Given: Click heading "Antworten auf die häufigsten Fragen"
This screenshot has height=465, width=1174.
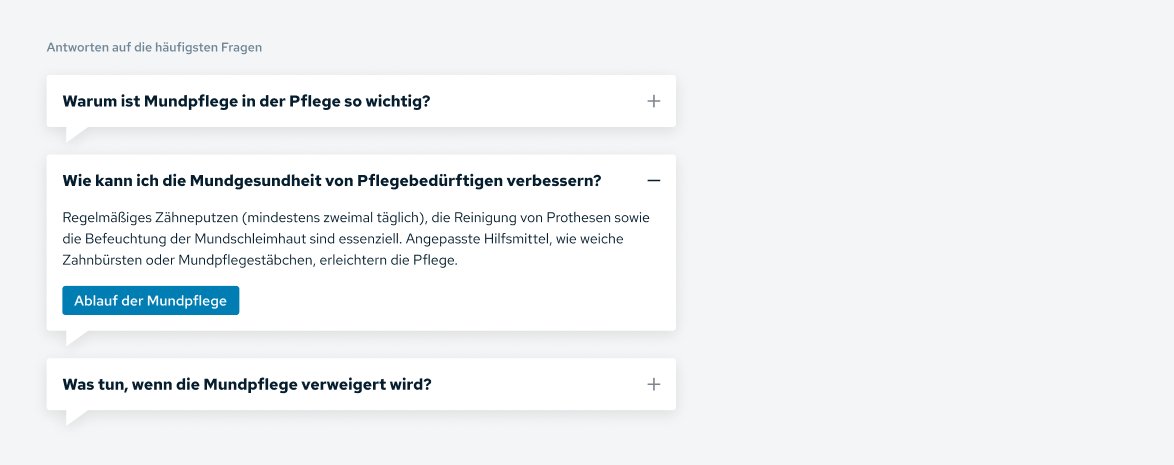Looking at the screenshot, I should click(154, 47).
